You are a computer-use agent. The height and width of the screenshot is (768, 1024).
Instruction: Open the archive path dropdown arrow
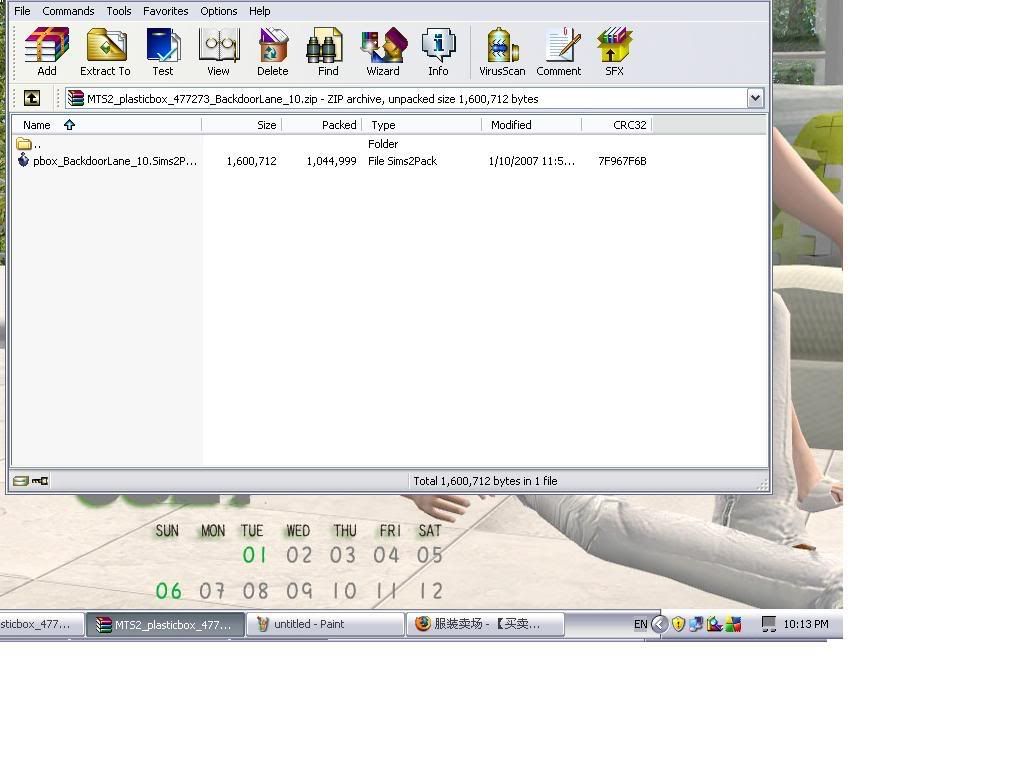tap(755, 99)
